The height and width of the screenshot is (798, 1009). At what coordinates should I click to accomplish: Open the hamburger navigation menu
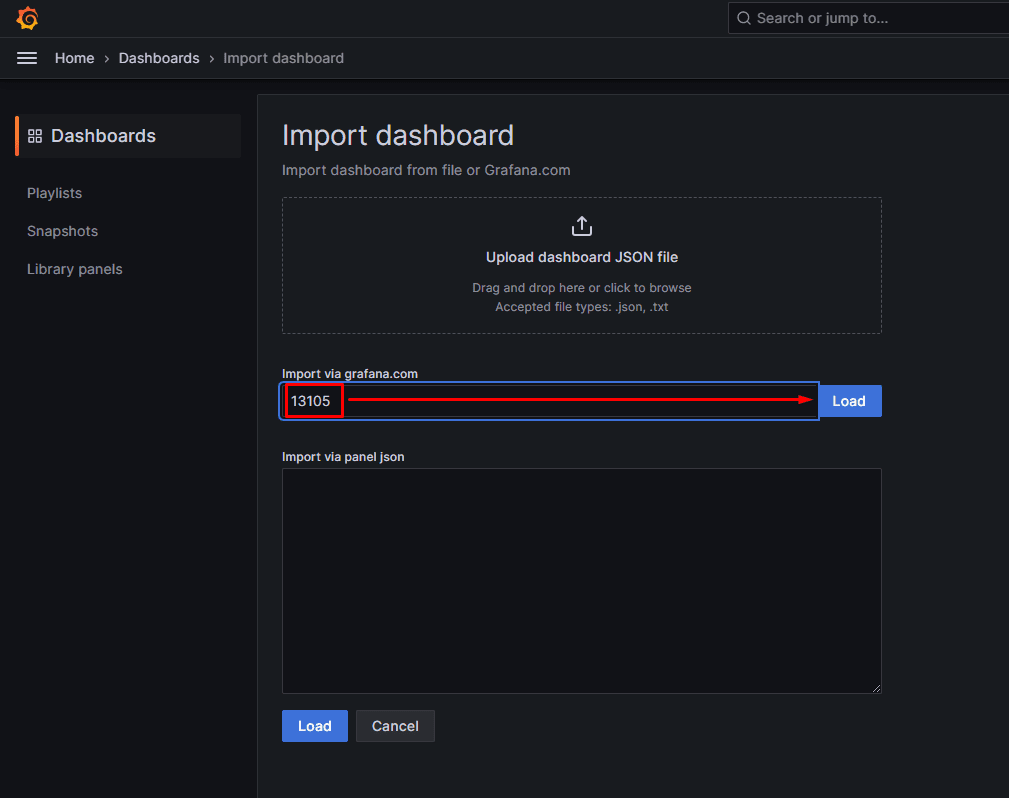(x=26, y=58)
